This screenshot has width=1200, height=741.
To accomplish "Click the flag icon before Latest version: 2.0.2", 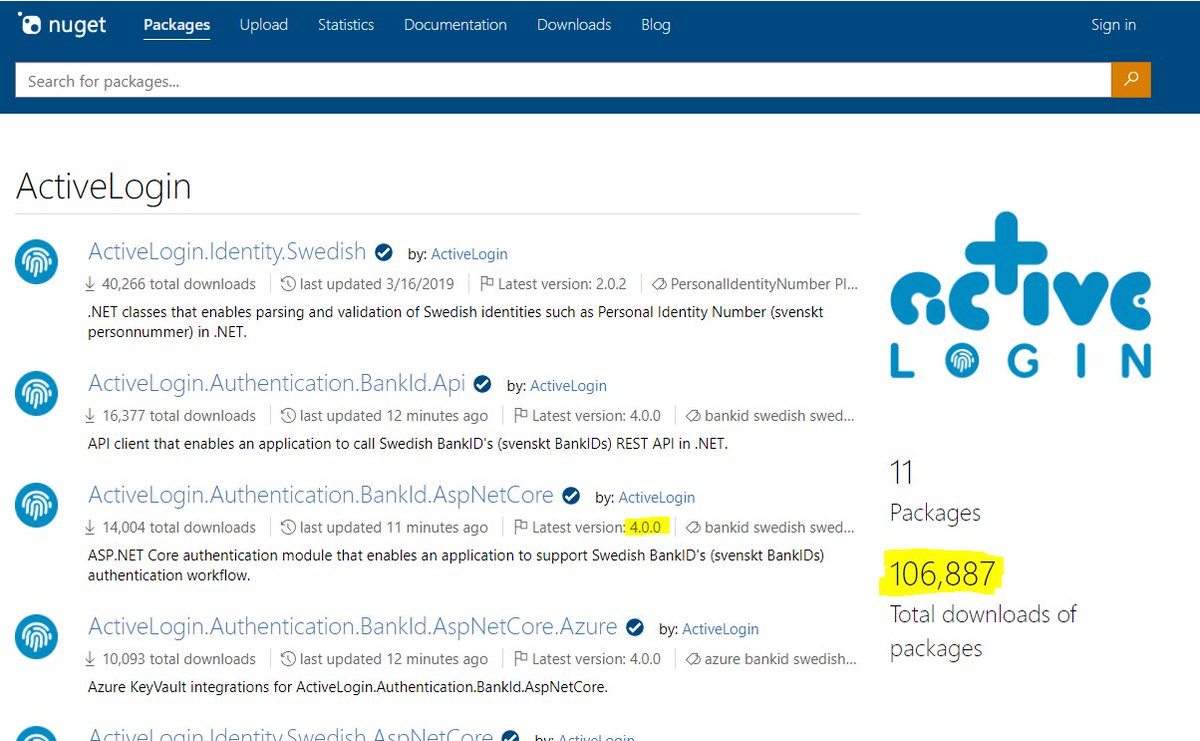I will 487,284.
